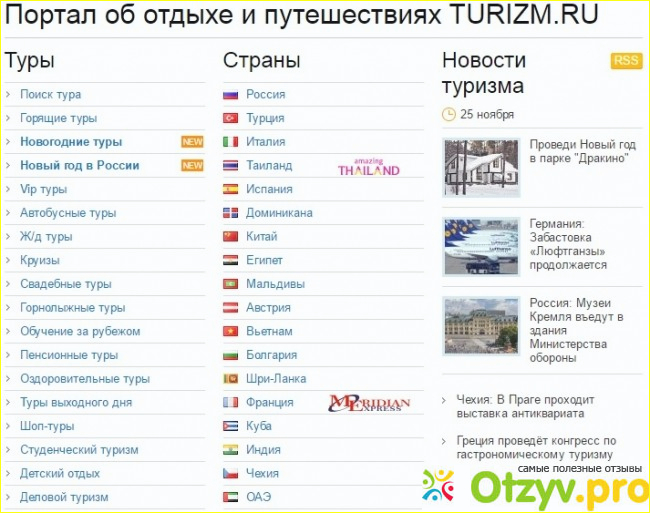The height and width of the screenshot is (513, 650).
Task: Click the clock icon next to 25 ноября
Action: click(449, 114)
